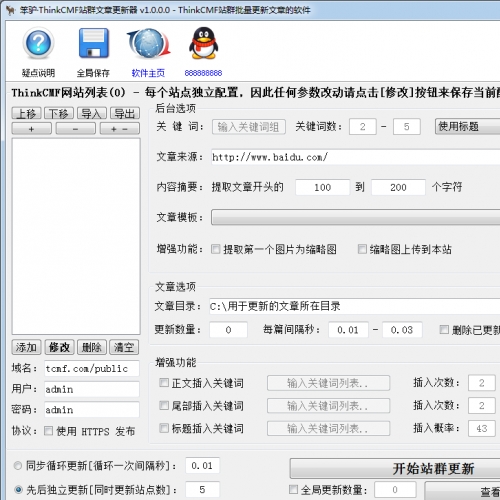Click the plus-minus invert selection button
This screenshot has height=500, width=500.
pyautogui.click(x=120, y=129)
